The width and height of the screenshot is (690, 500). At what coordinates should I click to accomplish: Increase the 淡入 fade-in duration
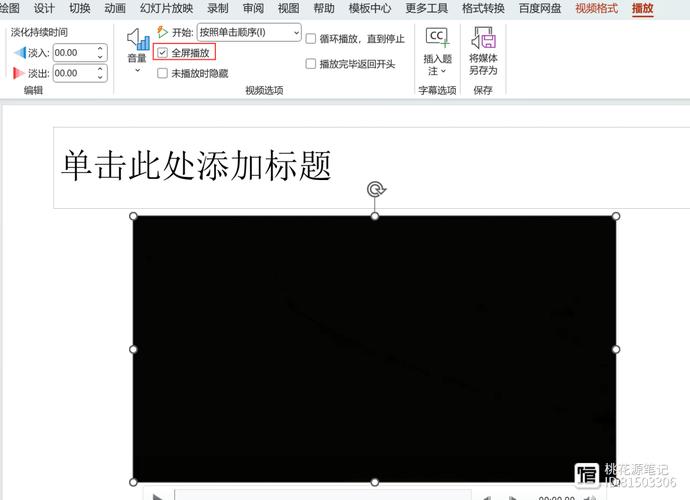[x=100, y=48]
